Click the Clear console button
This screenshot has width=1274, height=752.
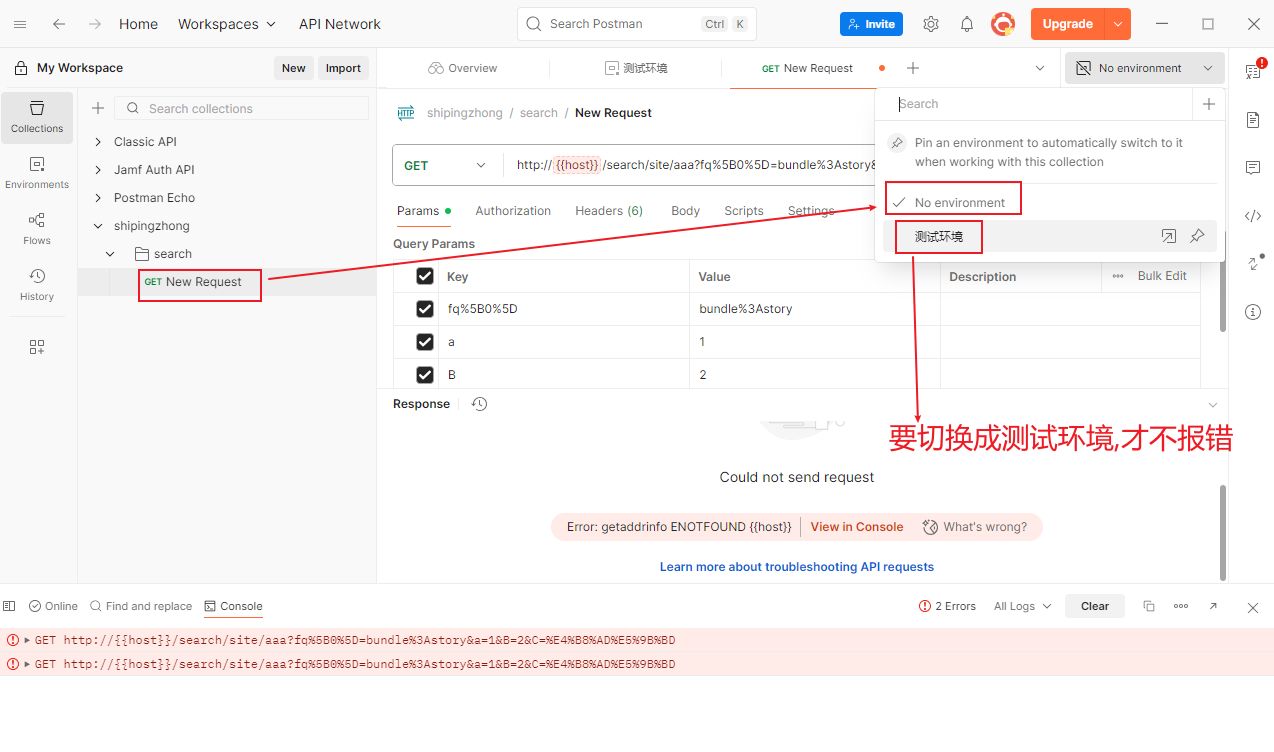[1095, 606]
